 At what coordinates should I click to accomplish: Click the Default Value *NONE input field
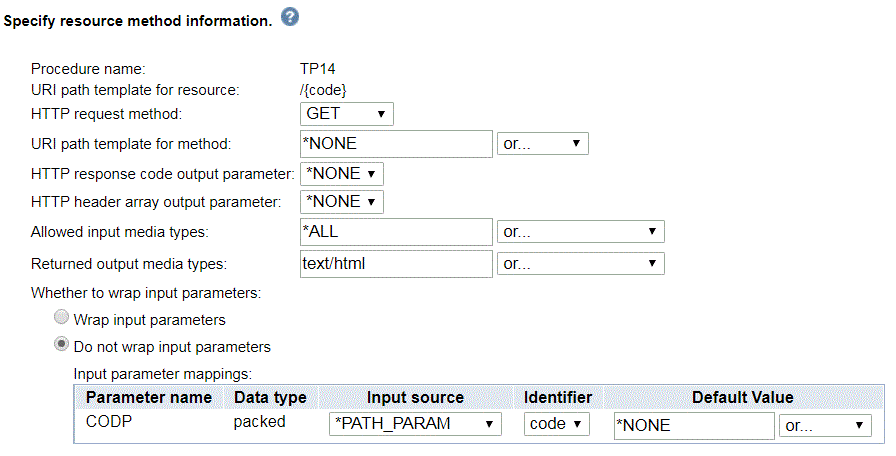tap(694, 426)
